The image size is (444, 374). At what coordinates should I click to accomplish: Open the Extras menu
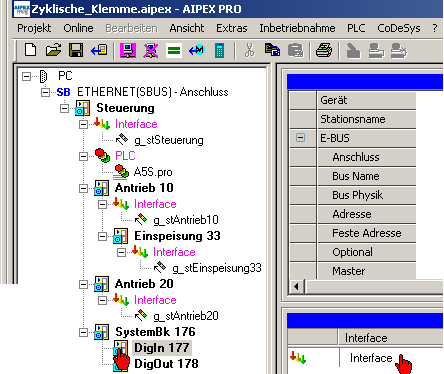(232, 28)
